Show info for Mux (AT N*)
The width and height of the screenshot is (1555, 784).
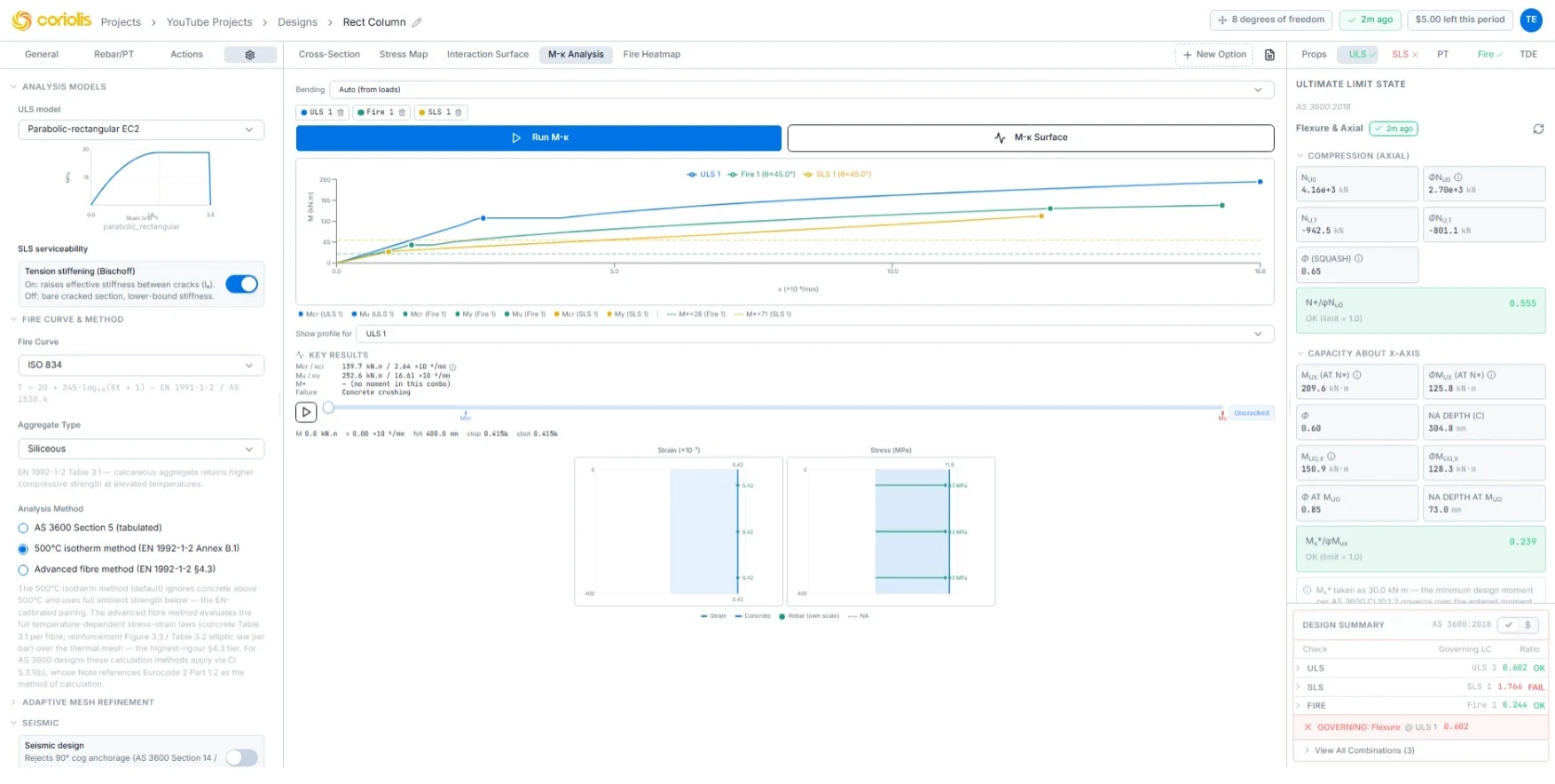[1357, 375]
